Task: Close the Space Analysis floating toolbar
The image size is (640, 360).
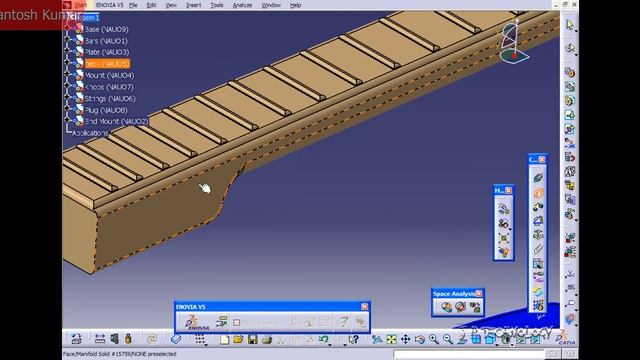Action: (479, 293)
